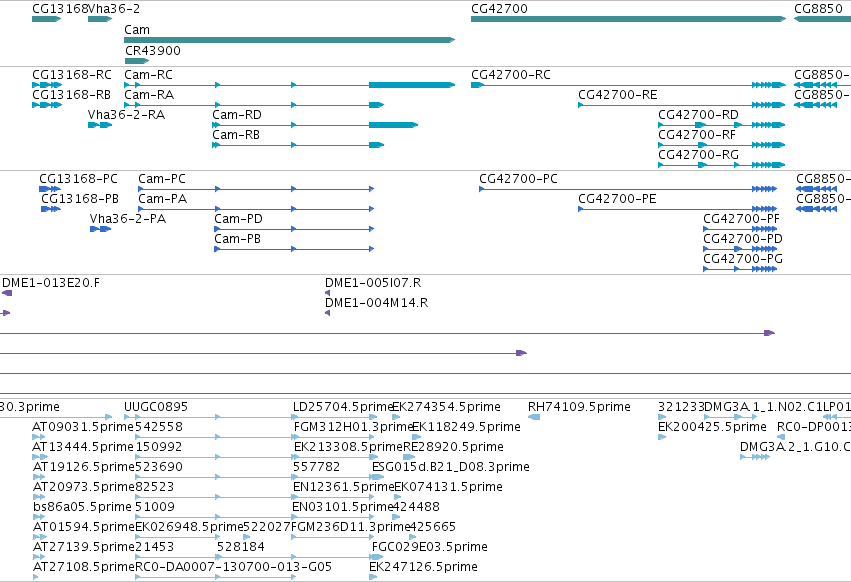Click the EK213308.5prime EST label
This screenshot has height=582, width=851.
pyautogui.click(x=348, y=447)
